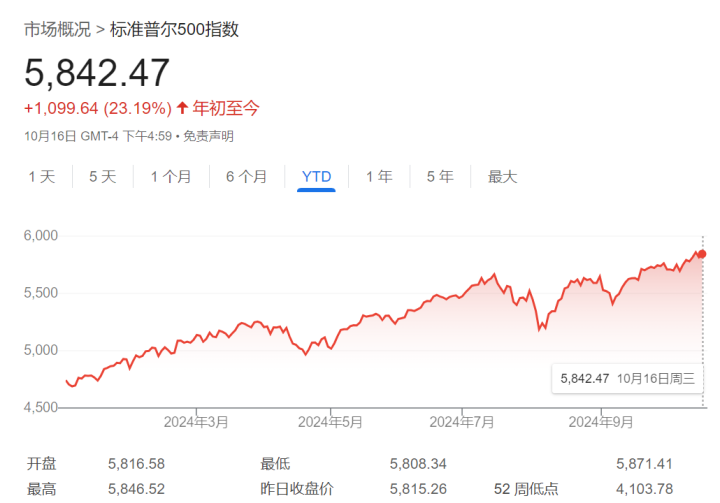Click the 5,871.41 value
The width and height of the screenshot is (720, 503).
645,464
